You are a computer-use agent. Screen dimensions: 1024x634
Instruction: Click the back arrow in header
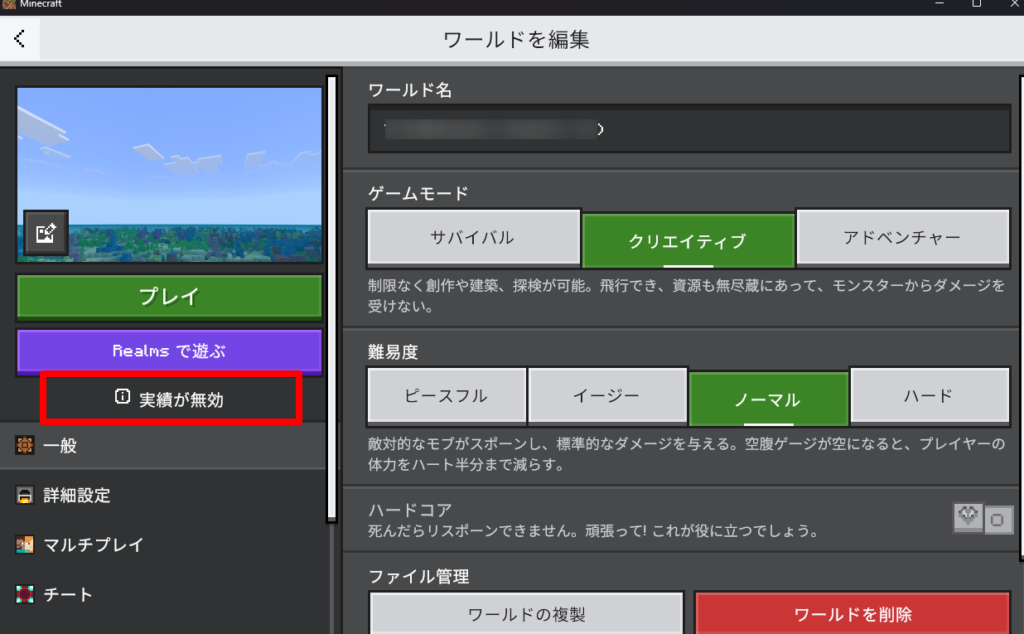[x=20, y=40]
